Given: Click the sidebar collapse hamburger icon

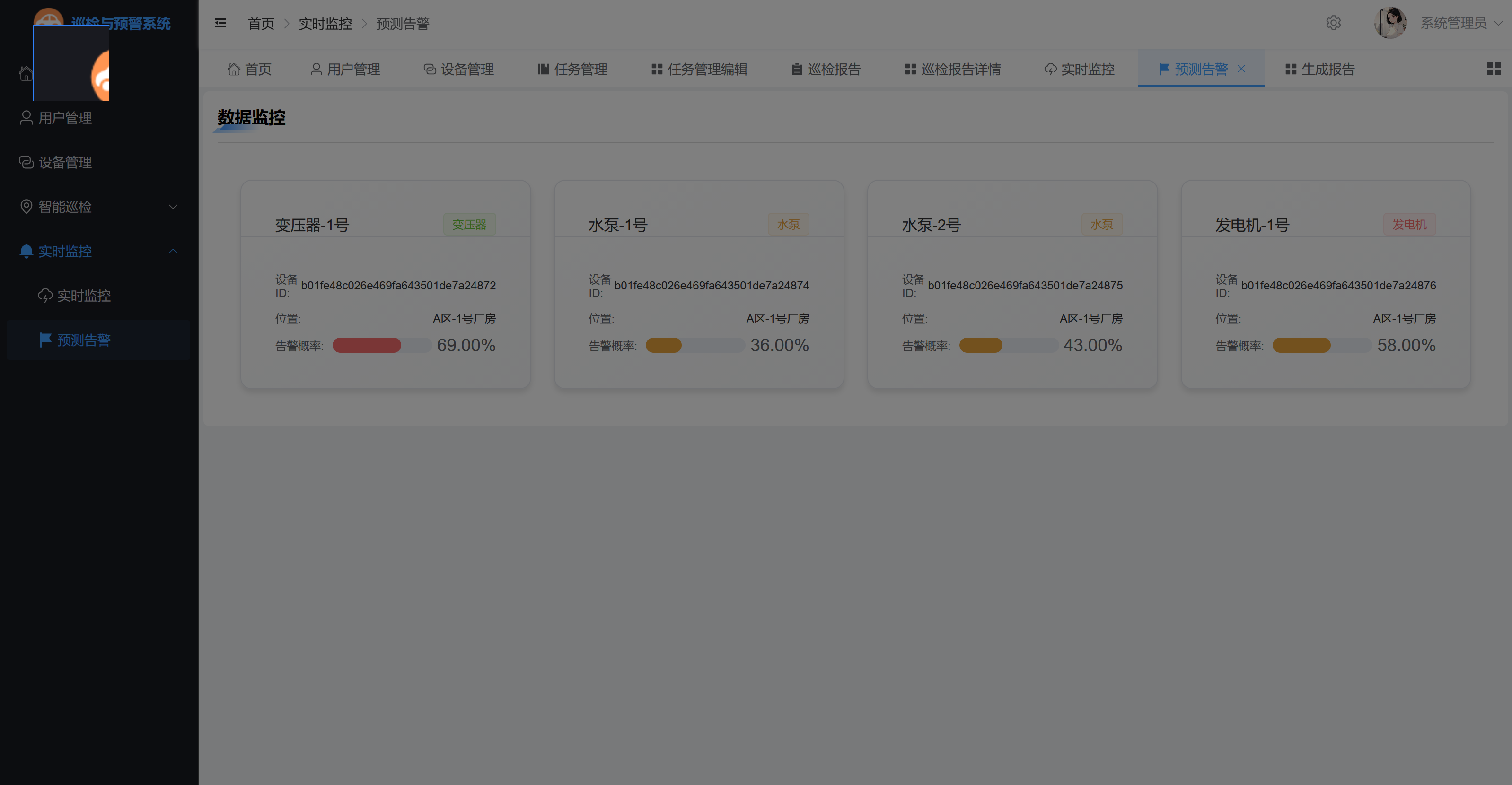Looking at the screenshot, I should 220,23.
